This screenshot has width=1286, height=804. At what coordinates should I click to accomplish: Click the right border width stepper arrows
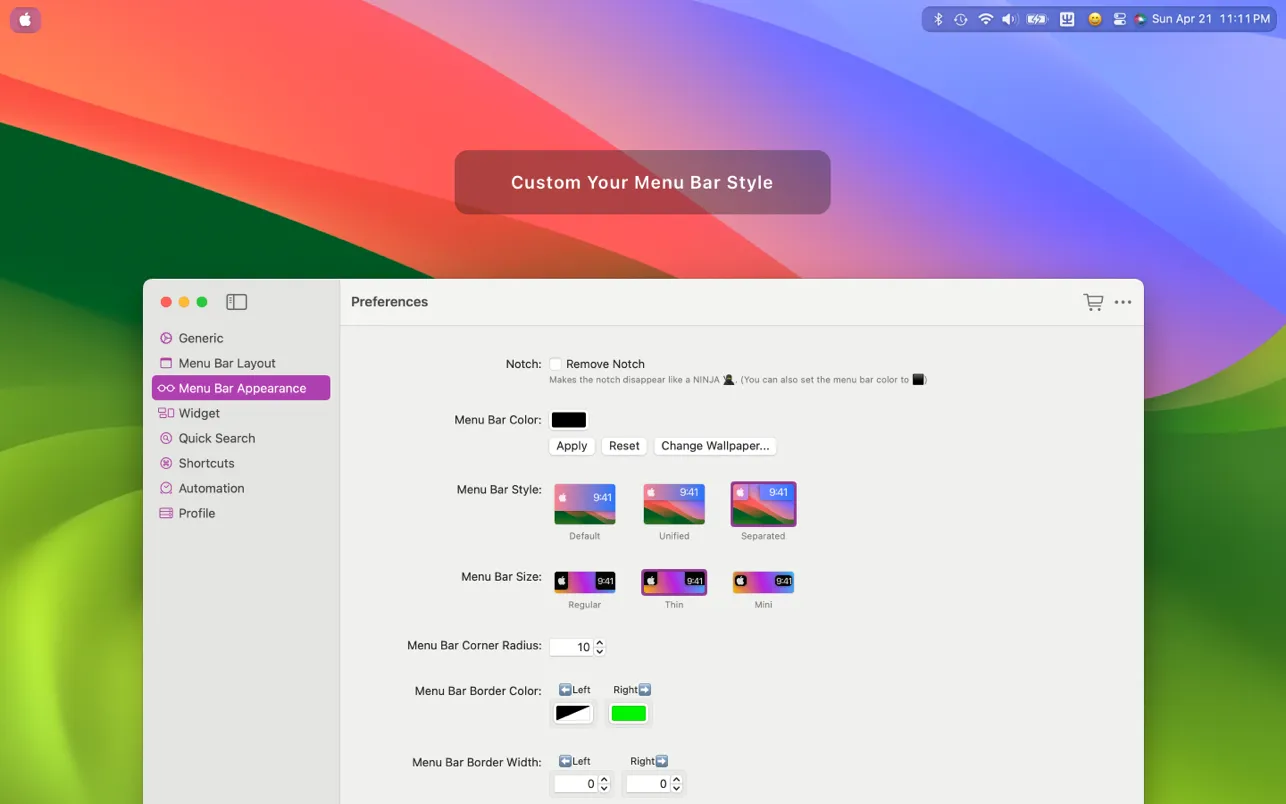coord(676,784)
